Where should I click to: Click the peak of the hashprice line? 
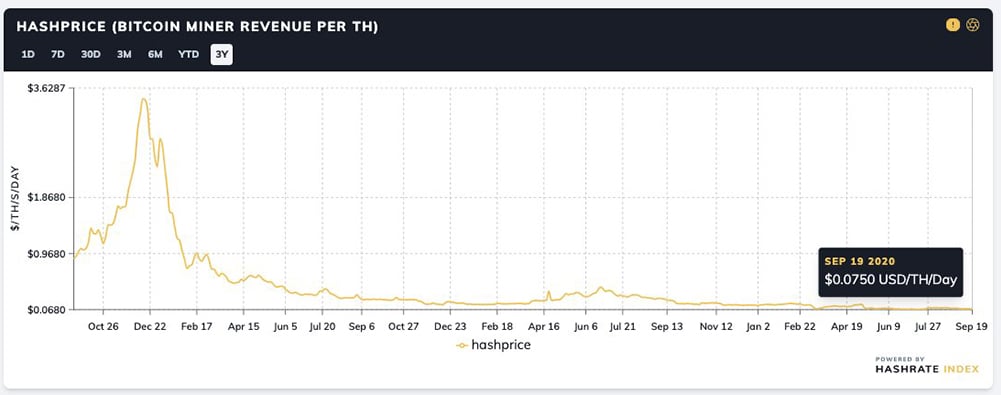144,99
